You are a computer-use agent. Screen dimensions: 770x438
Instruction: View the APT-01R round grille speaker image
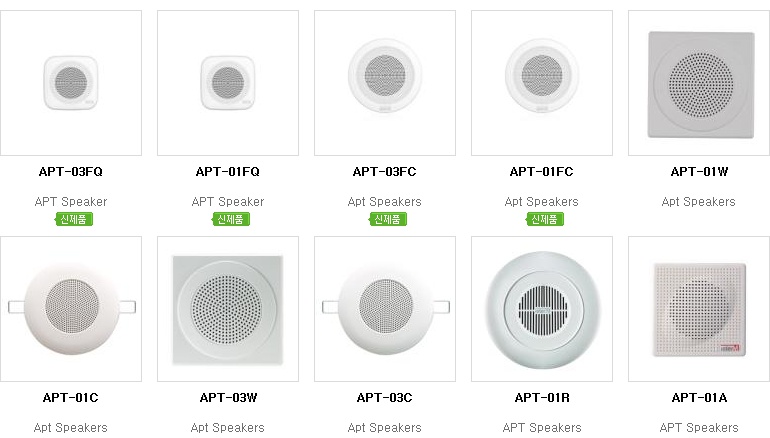(x=542, y=309)
